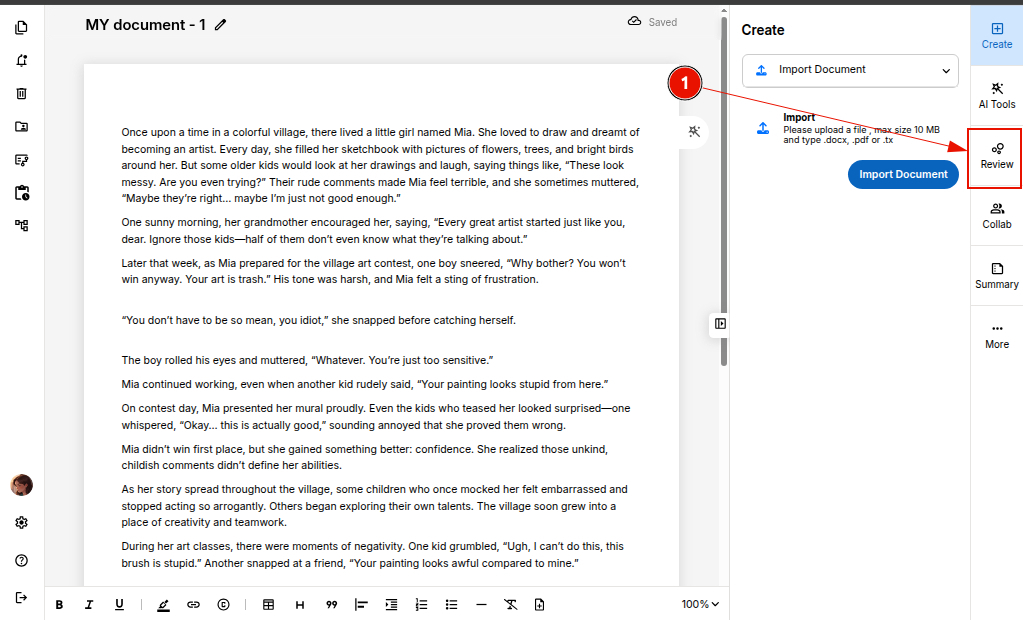Apply numbered list formatting

click(421, 604)
